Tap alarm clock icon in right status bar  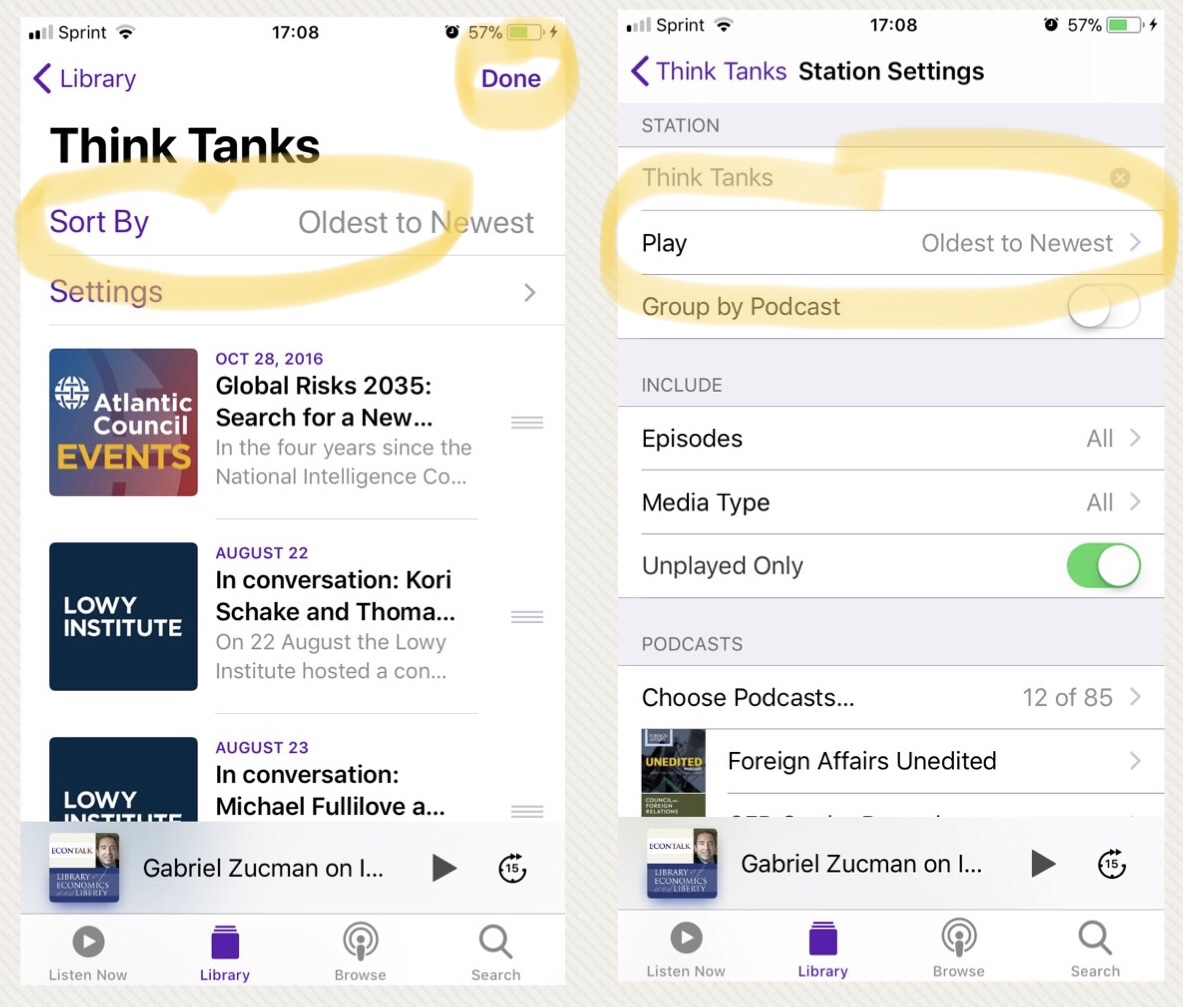pyautogui.click(x=1051, y=25)
